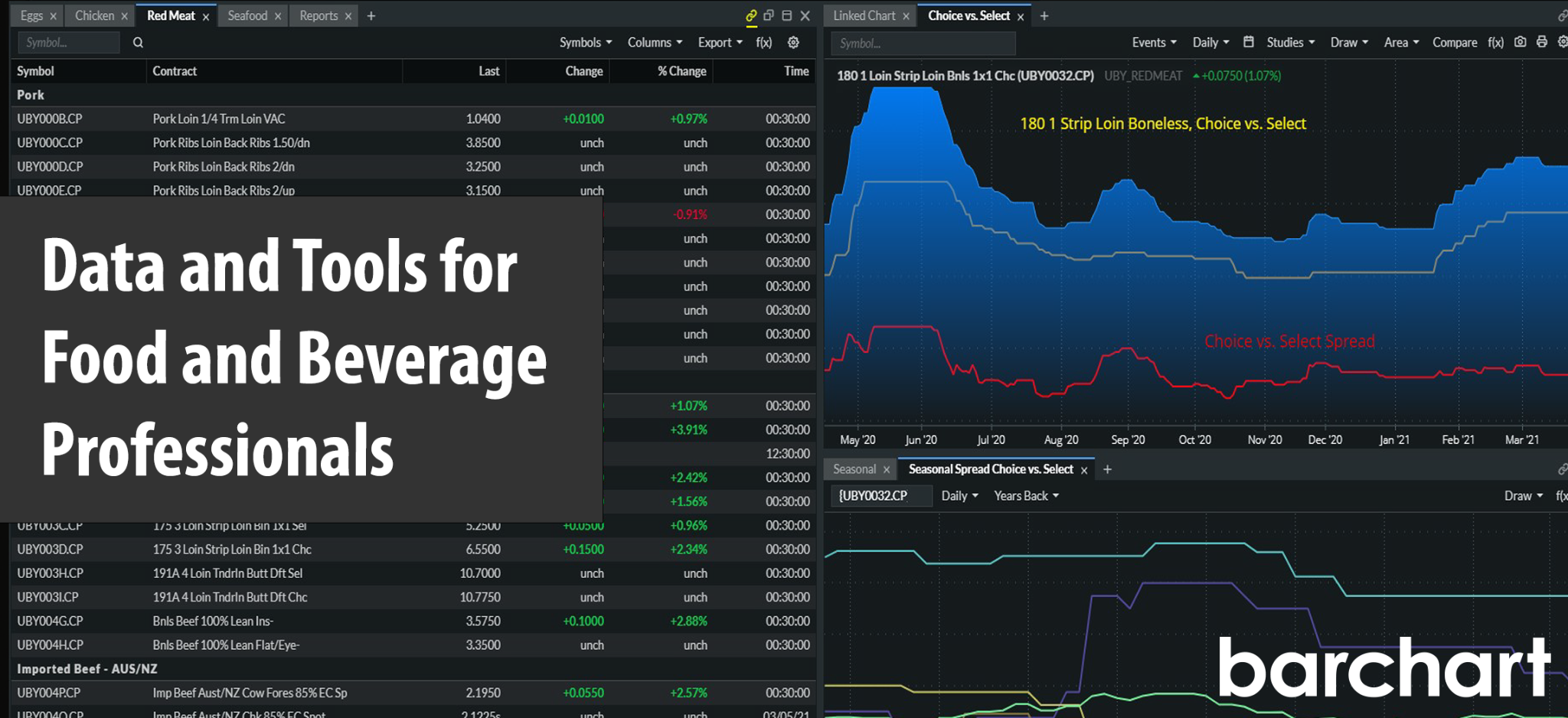The image size is (1568, 718).
Task: Select the Imp Beef Aust/NZ Cow Fores 85% EC Sp contract
Action: [x=250, y=694]
